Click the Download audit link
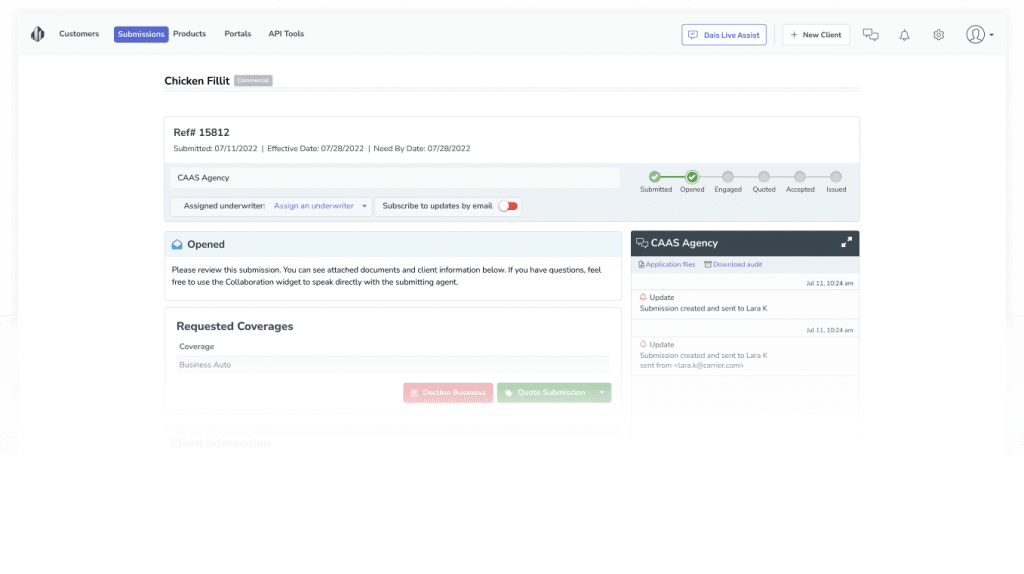The width and height of the screenshot is (1024, 574). pos(735,265)
